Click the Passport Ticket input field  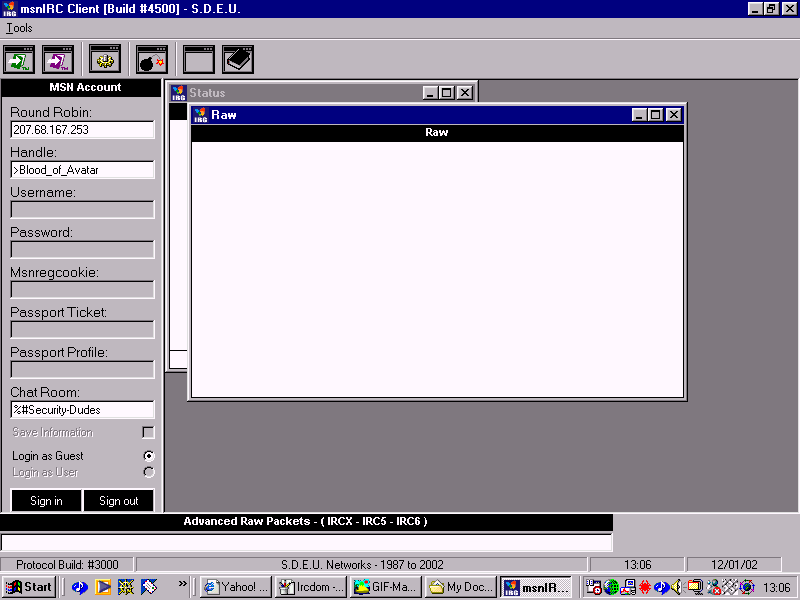tap(82, 330)
